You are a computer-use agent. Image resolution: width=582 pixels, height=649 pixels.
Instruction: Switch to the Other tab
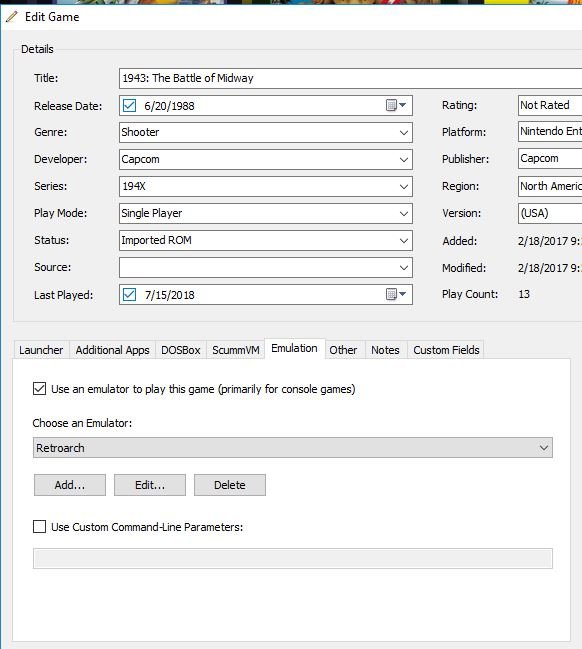tap(343, 350)
